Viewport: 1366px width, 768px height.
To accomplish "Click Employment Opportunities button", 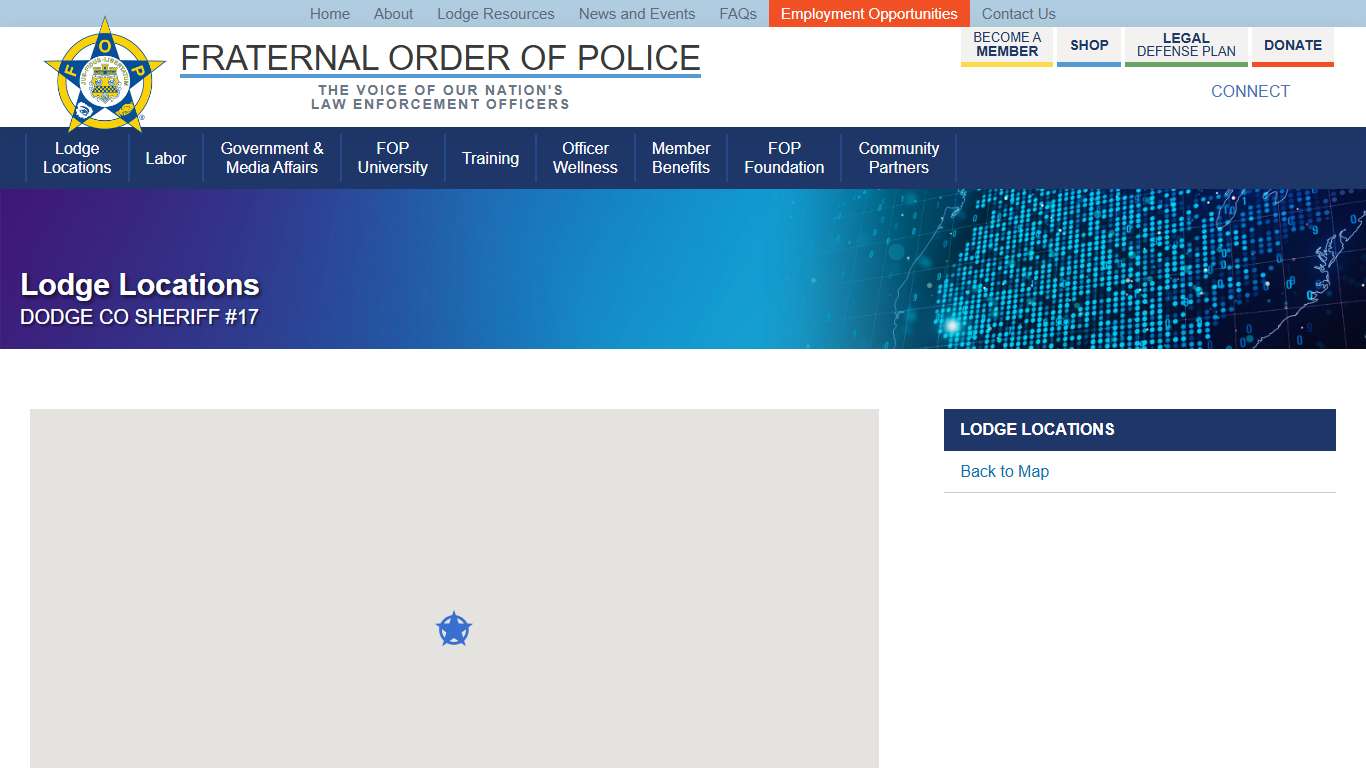I will click(869, 14).
